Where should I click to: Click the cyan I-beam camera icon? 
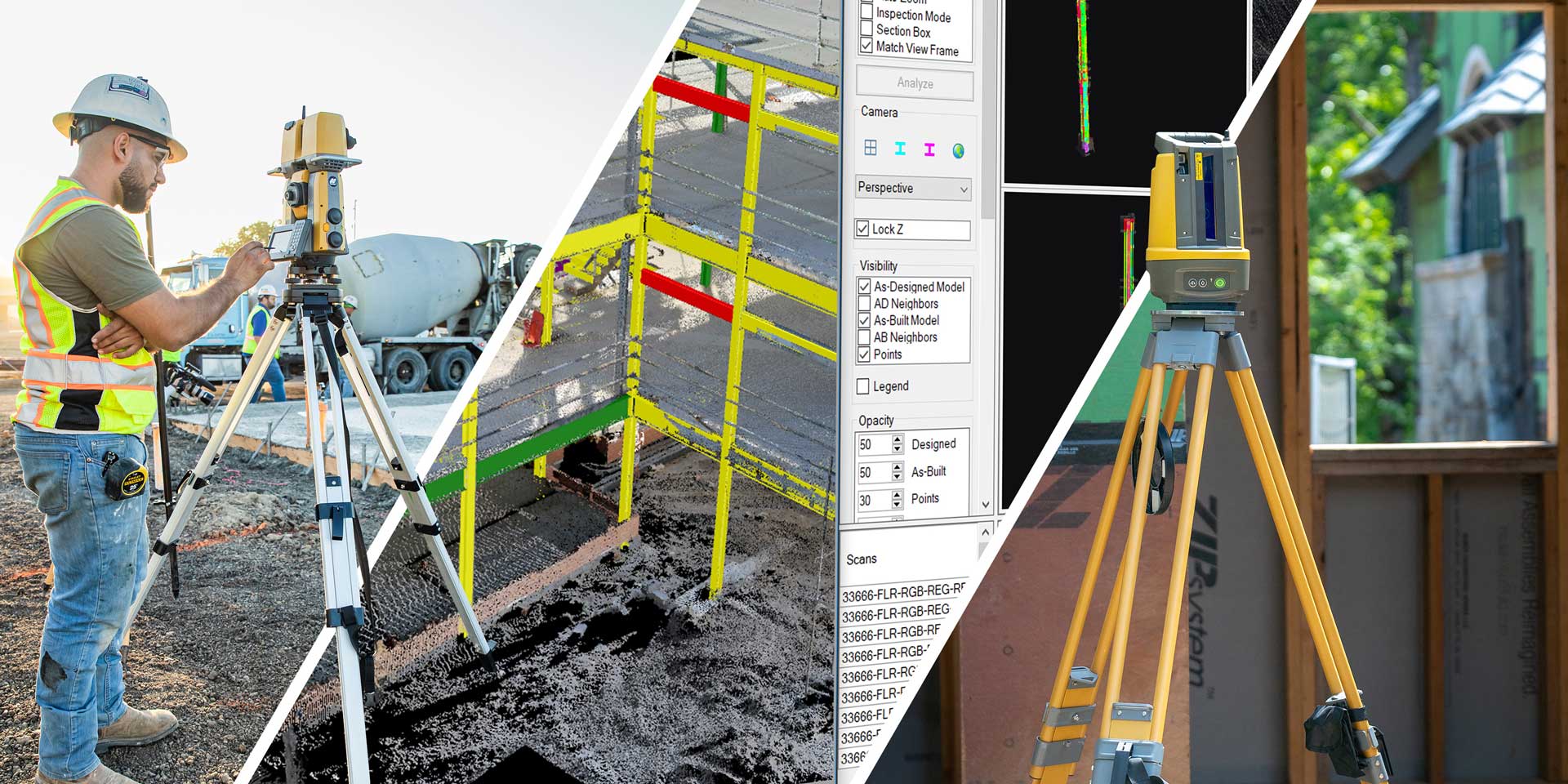click(x=900, y=149)
